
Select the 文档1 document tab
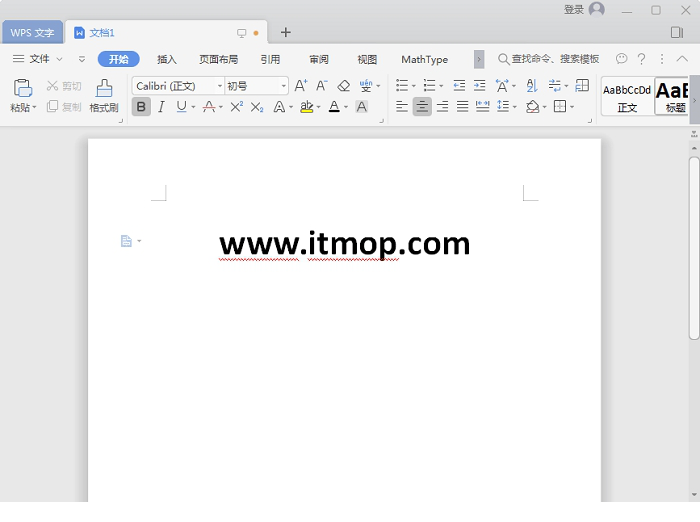coord(102,33)
